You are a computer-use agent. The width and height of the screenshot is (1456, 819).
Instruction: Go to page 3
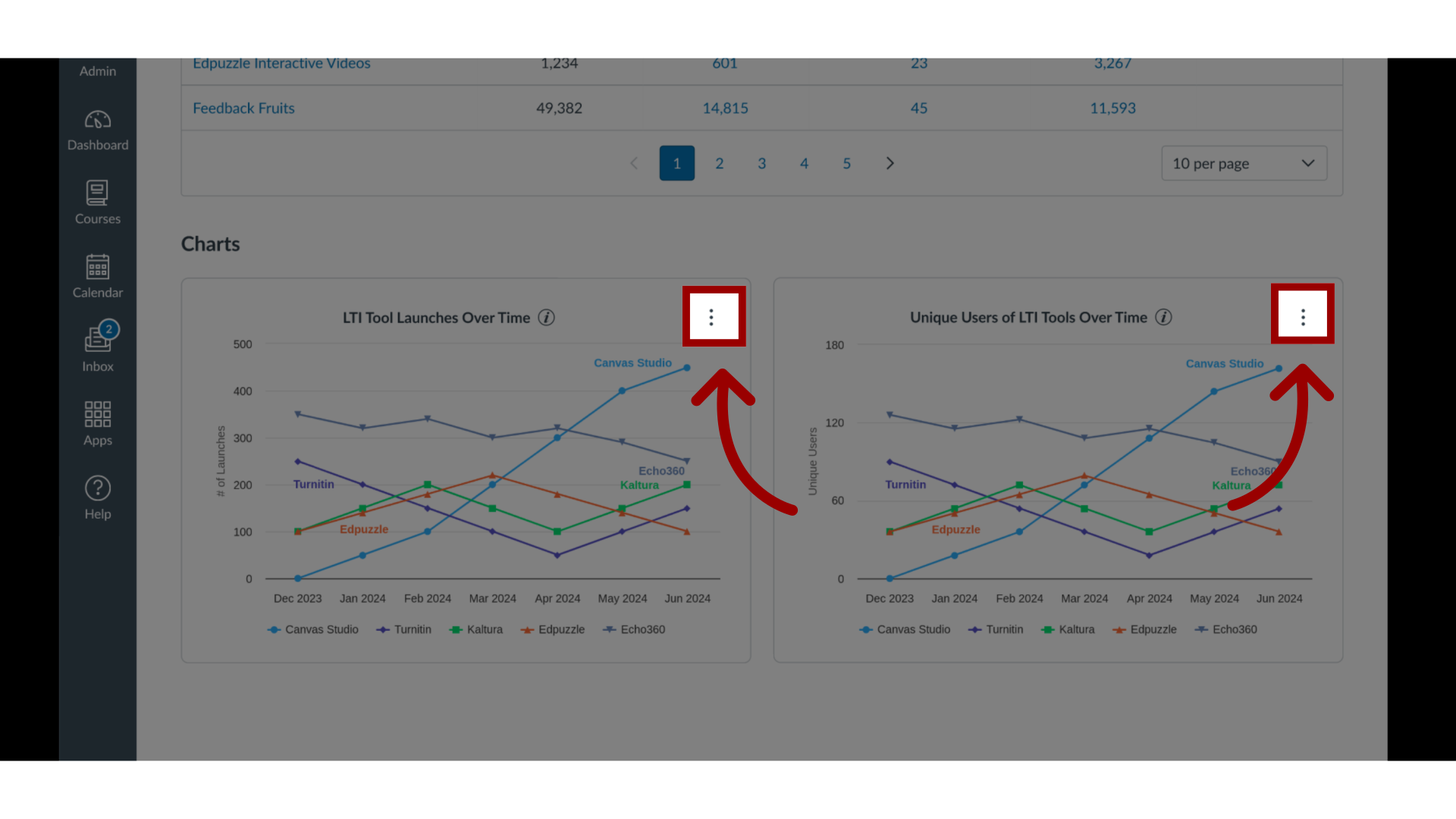click(762, 163)
